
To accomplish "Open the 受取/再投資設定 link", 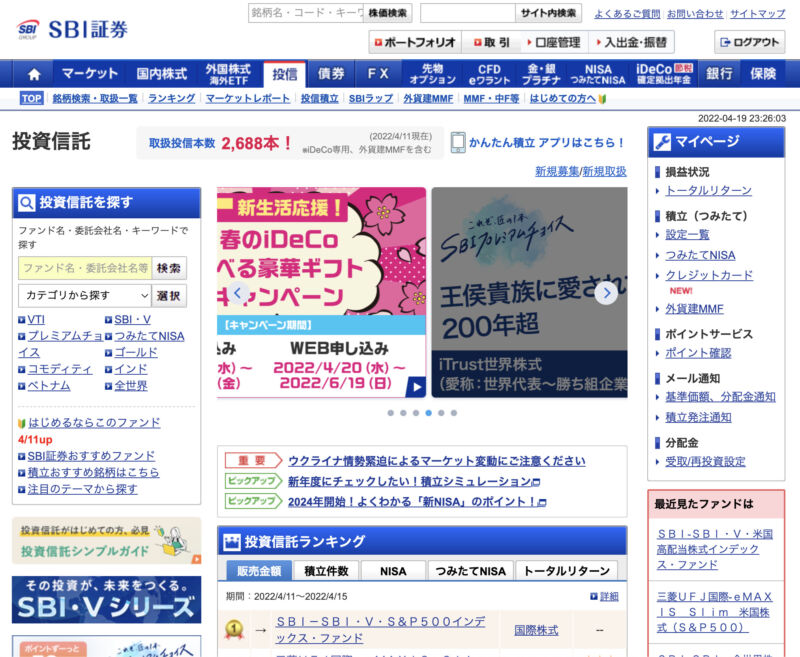I will 705,462.
